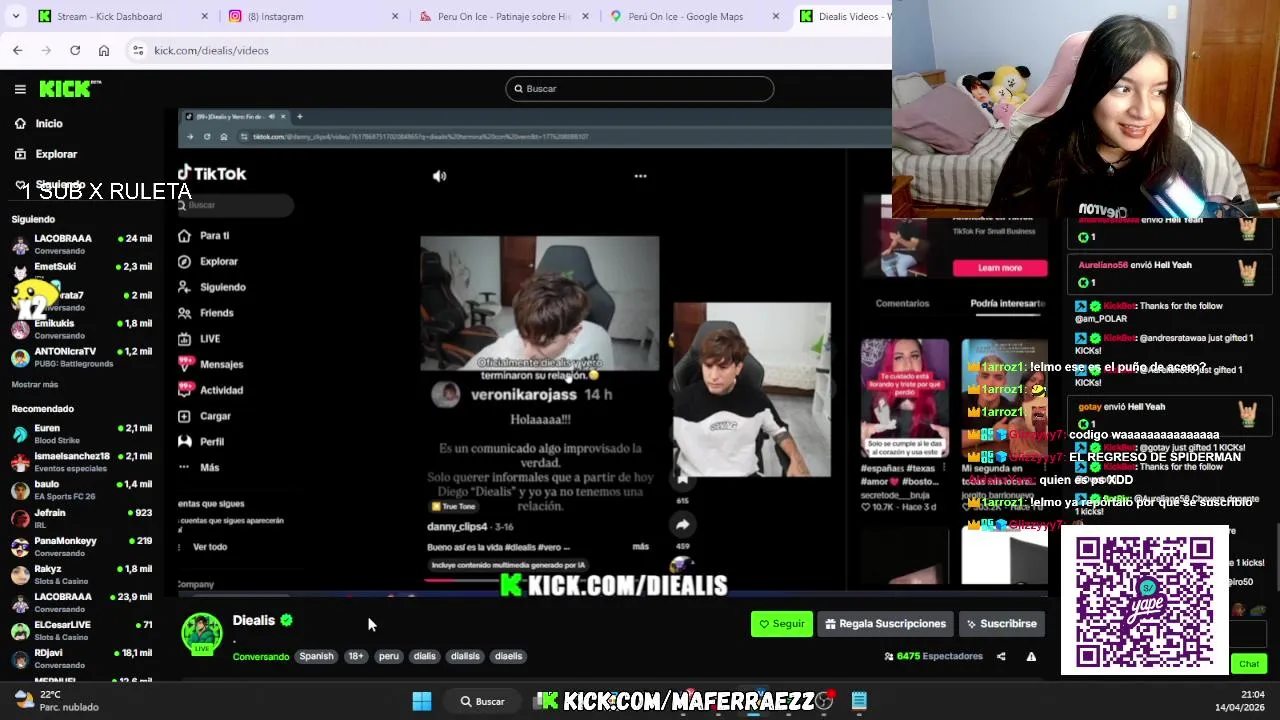Open the Notepad icon on the taskbar
Screen dimensions: 1280x720
pyautogui.click(x=859, y=701)
